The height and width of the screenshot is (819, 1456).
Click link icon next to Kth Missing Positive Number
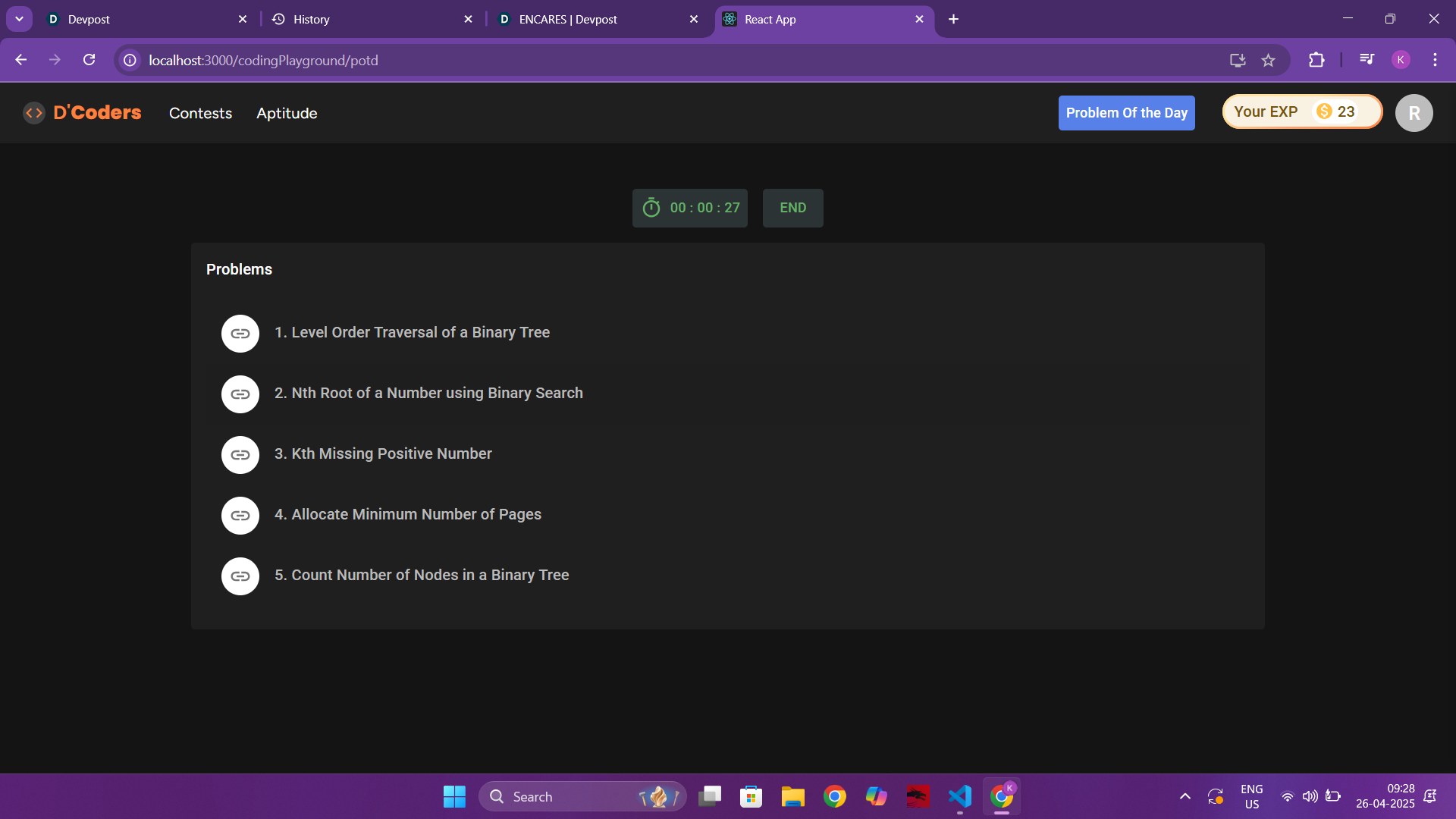click(x=240, y=455)
